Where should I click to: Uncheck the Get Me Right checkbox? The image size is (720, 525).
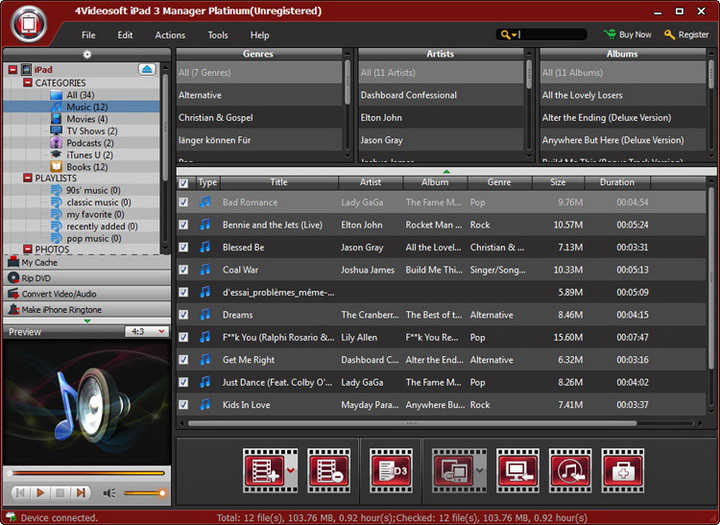183,360
